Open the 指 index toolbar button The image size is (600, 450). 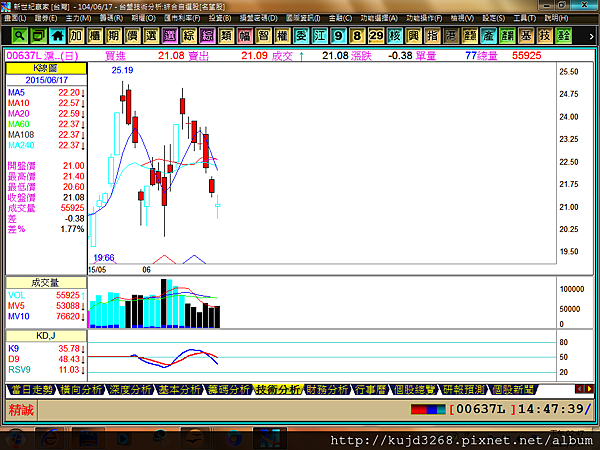click(432, 36)
